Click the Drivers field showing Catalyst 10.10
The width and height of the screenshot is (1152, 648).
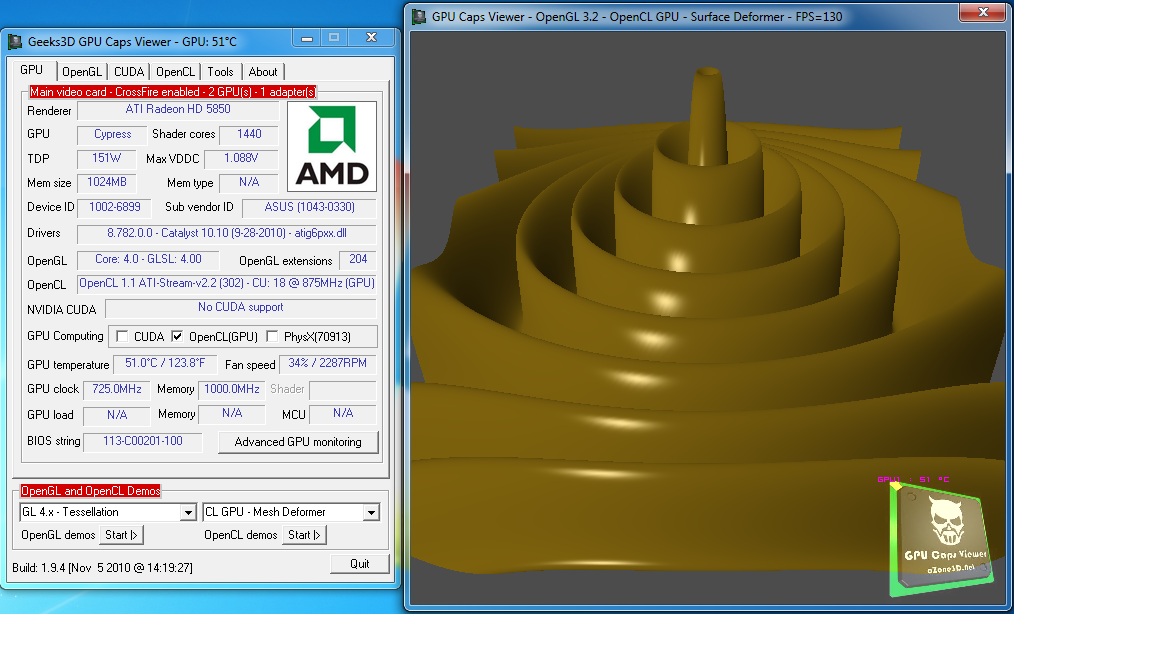pos(227,234)
